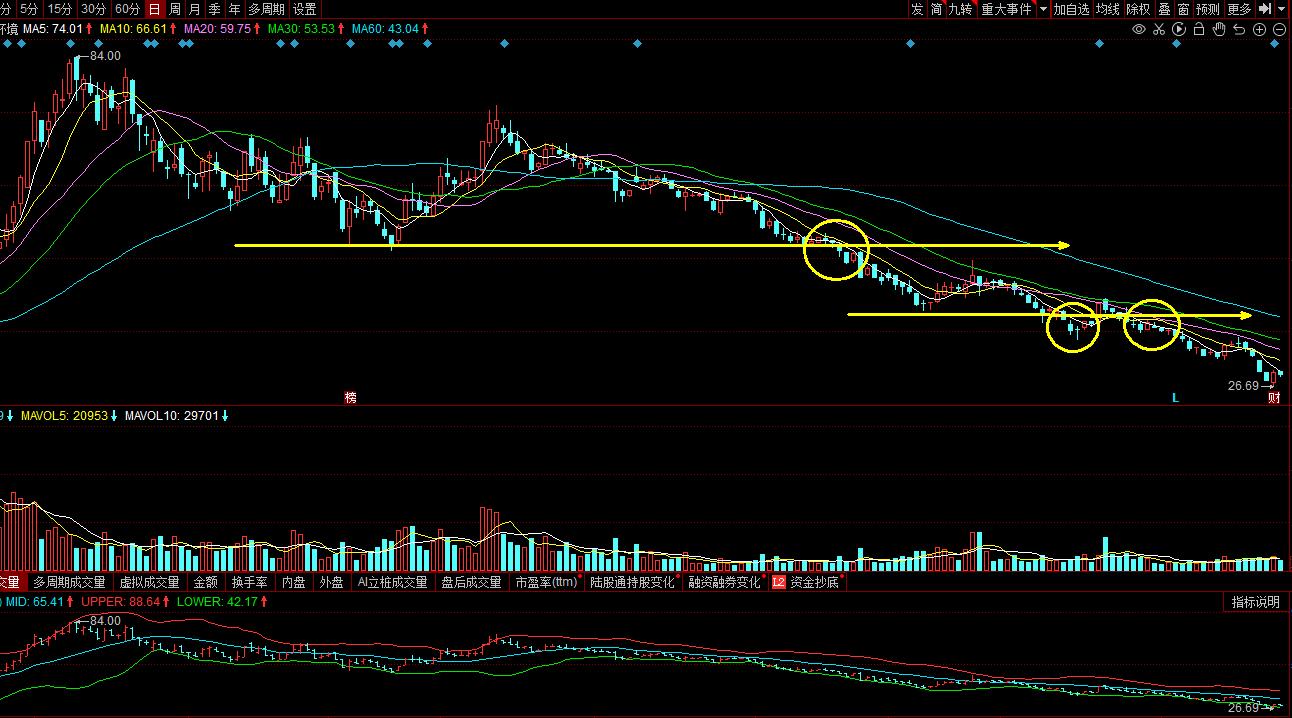Toggle the 除权 adjustment option
The width and height of the screenshot is (1292, 718).
pyautogui.click(x=1138, y=9)
